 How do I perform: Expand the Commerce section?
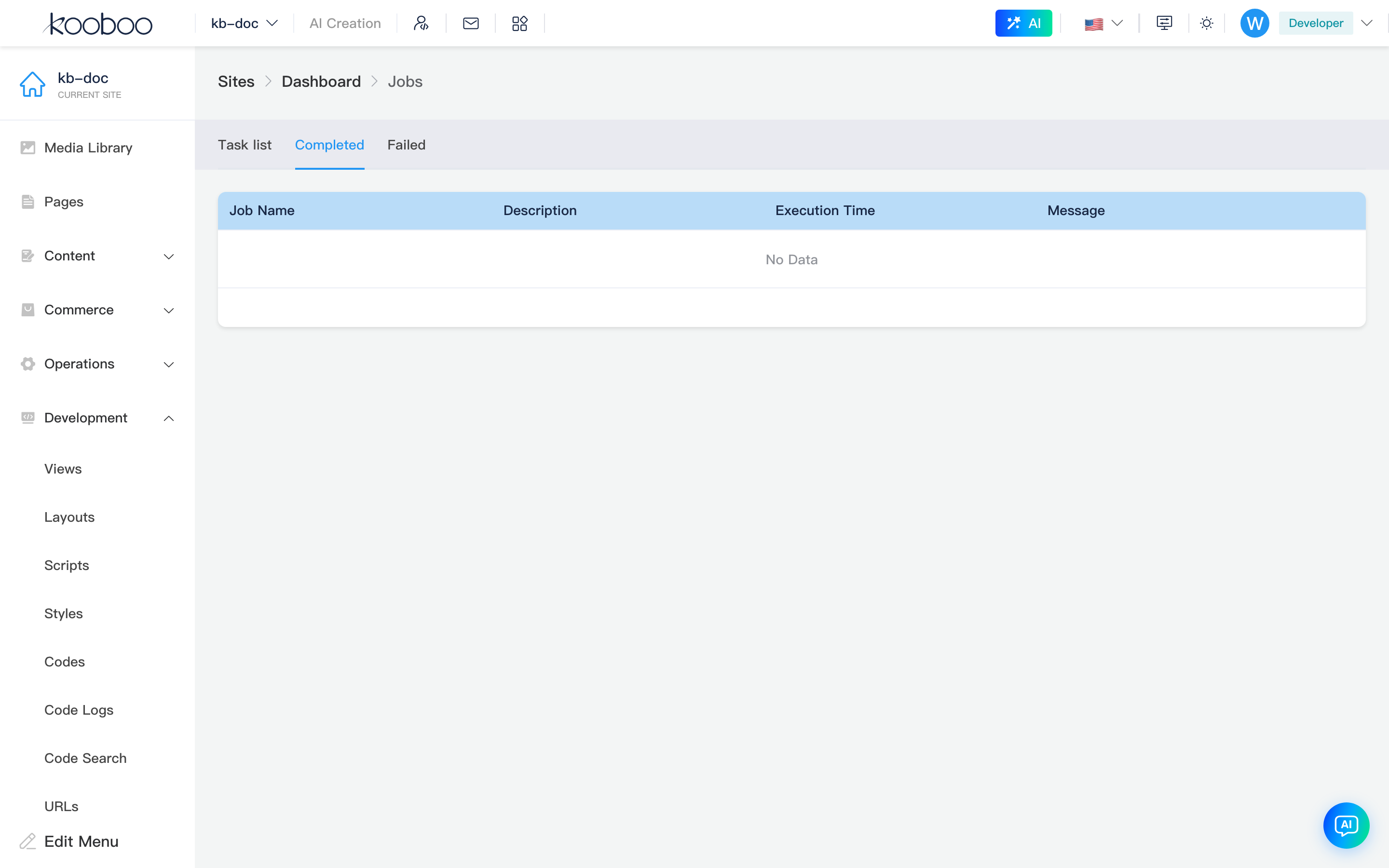point(97,310)
